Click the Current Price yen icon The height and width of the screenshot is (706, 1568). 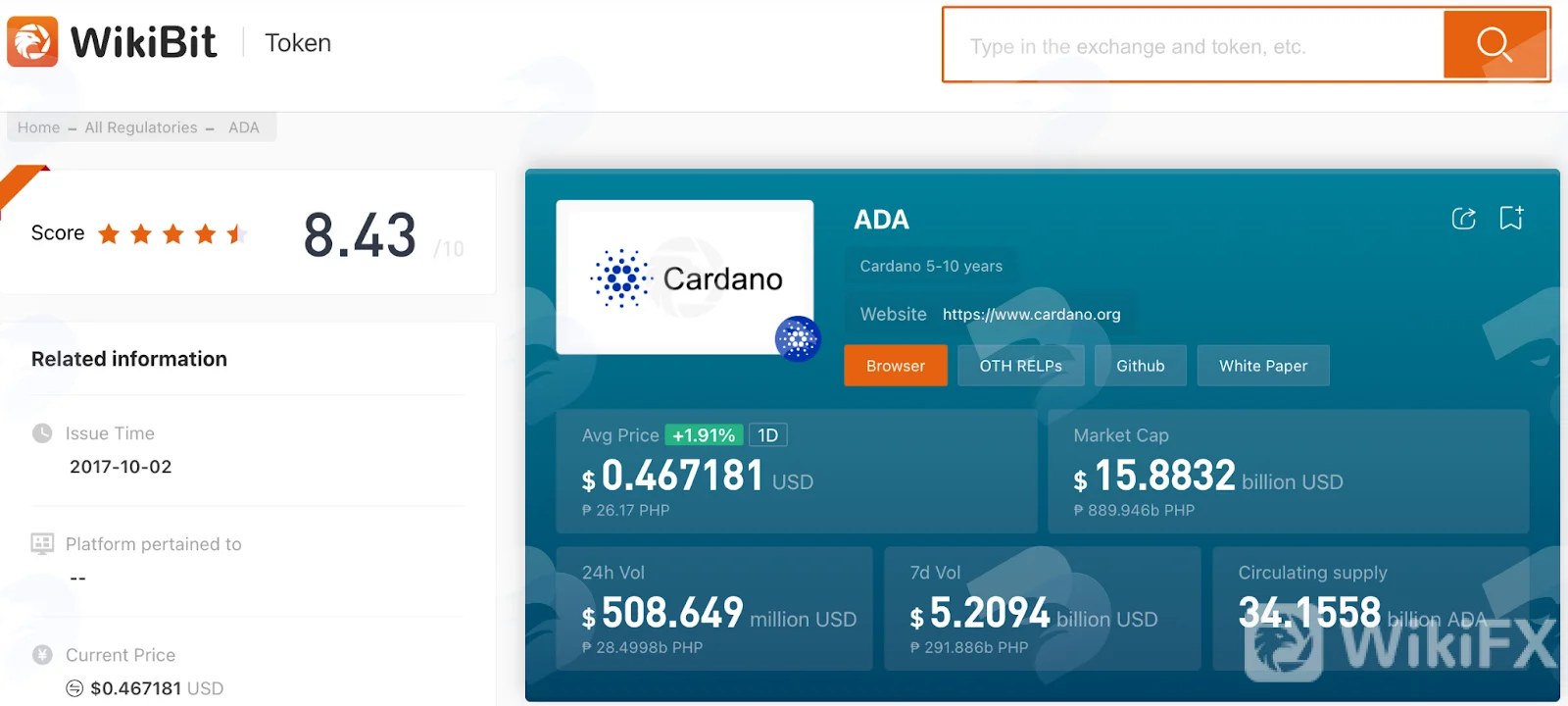pos(42,655)
